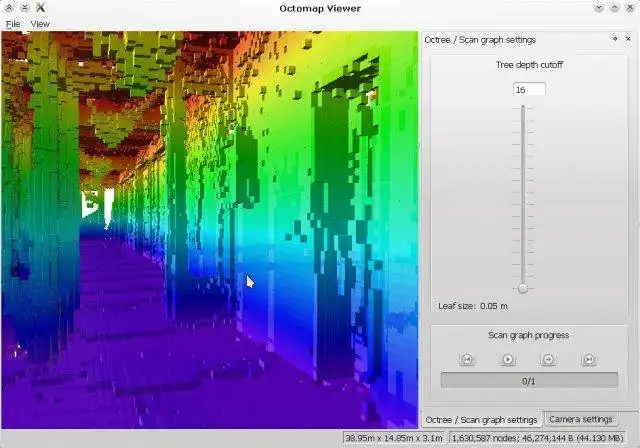Click the Leaf size 0.05 m label
Image resolution: width=640 pixels, height=448 pixels.
(473, 306)
